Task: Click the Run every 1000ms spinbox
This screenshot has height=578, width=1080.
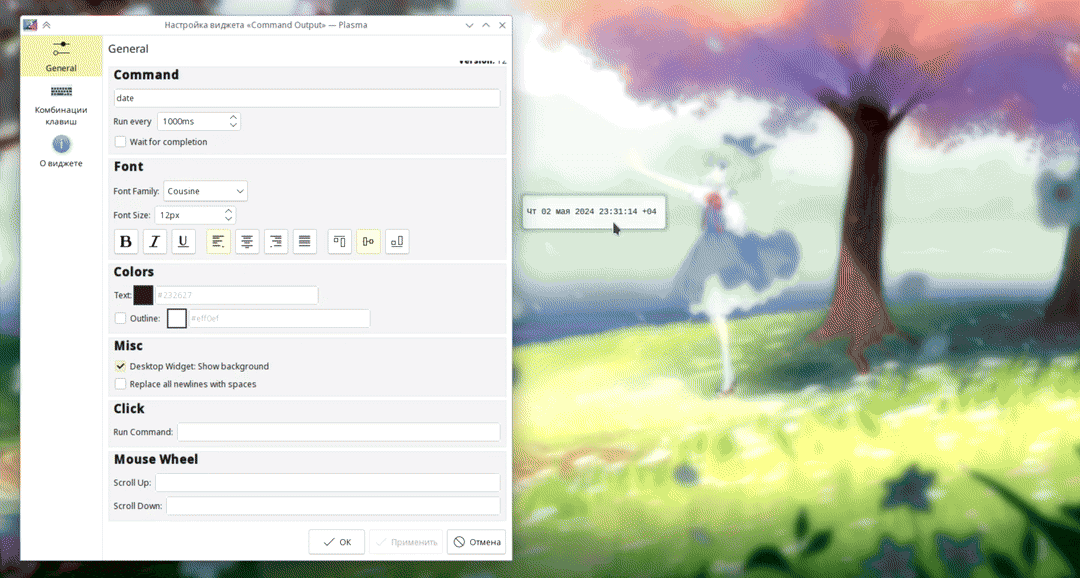Action: click(x=192, y=121)
